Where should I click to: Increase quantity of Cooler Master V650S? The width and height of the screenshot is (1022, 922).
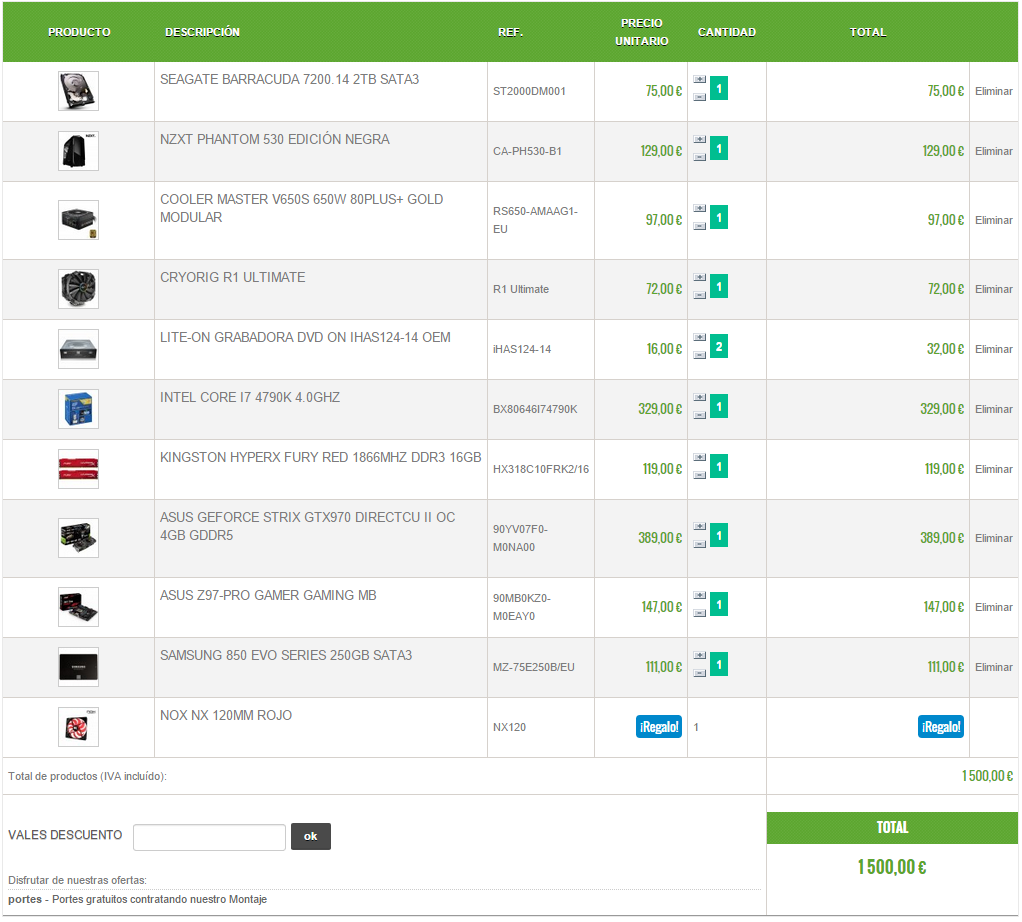coord(699,209)
